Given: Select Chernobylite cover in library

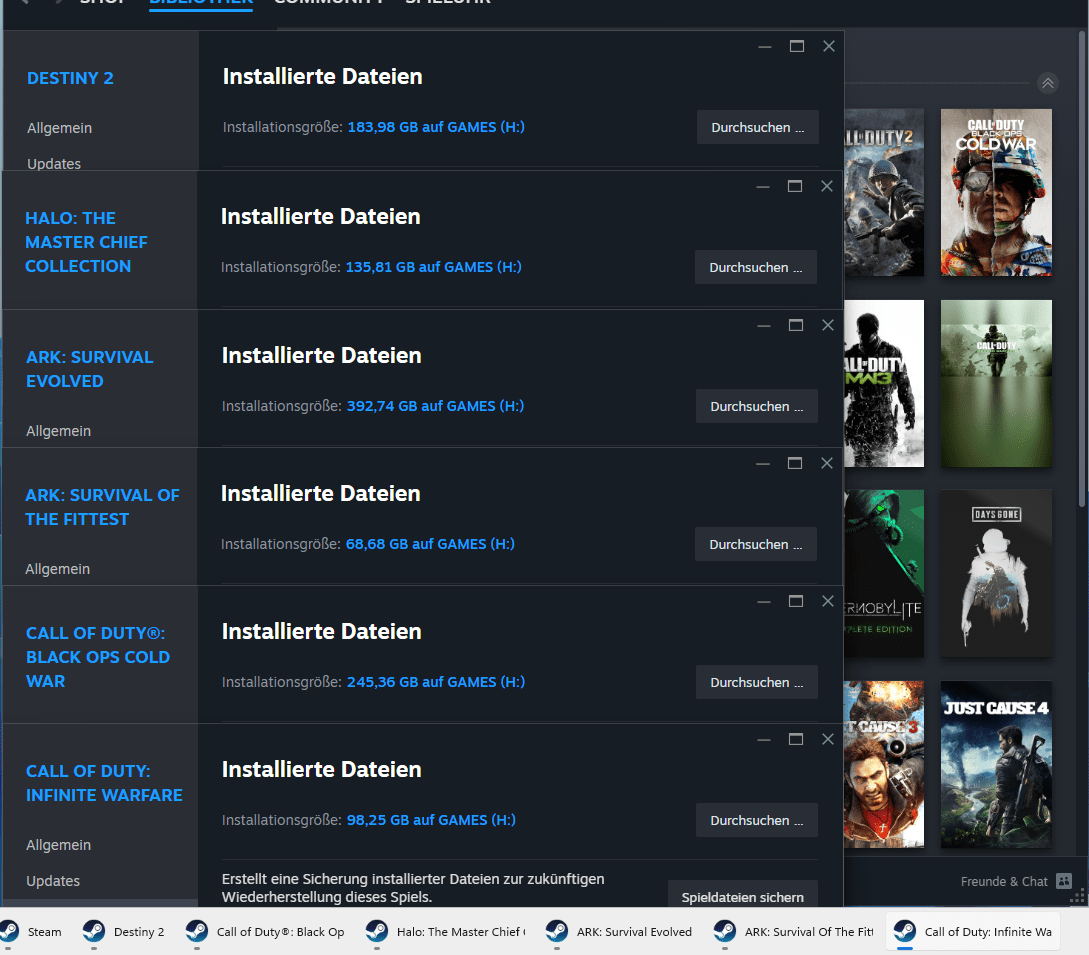Looking at the screenshot, I should (884, 574).
